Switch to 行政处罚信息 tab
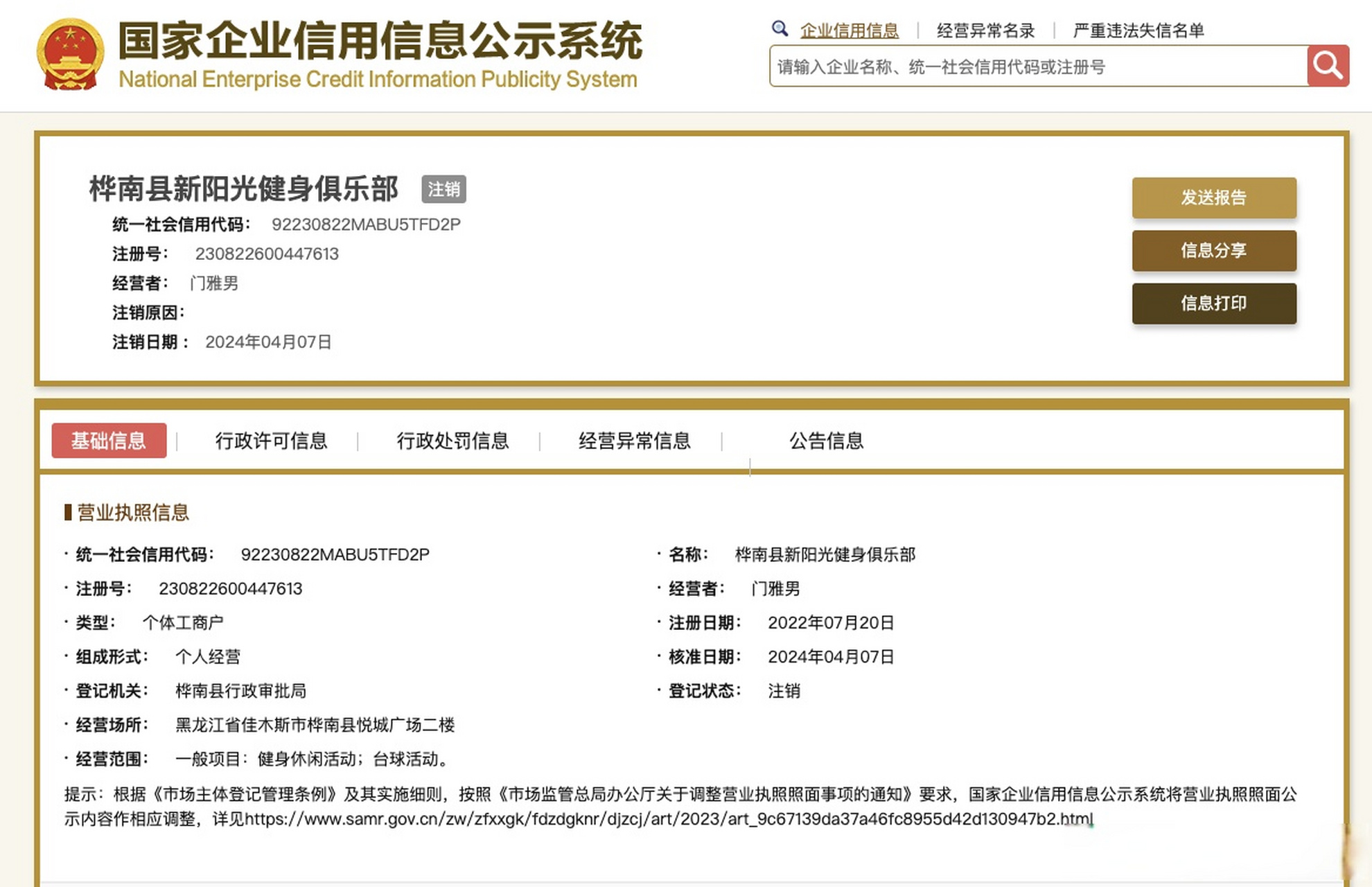The image size is (1372, 887). coord(452,441)
